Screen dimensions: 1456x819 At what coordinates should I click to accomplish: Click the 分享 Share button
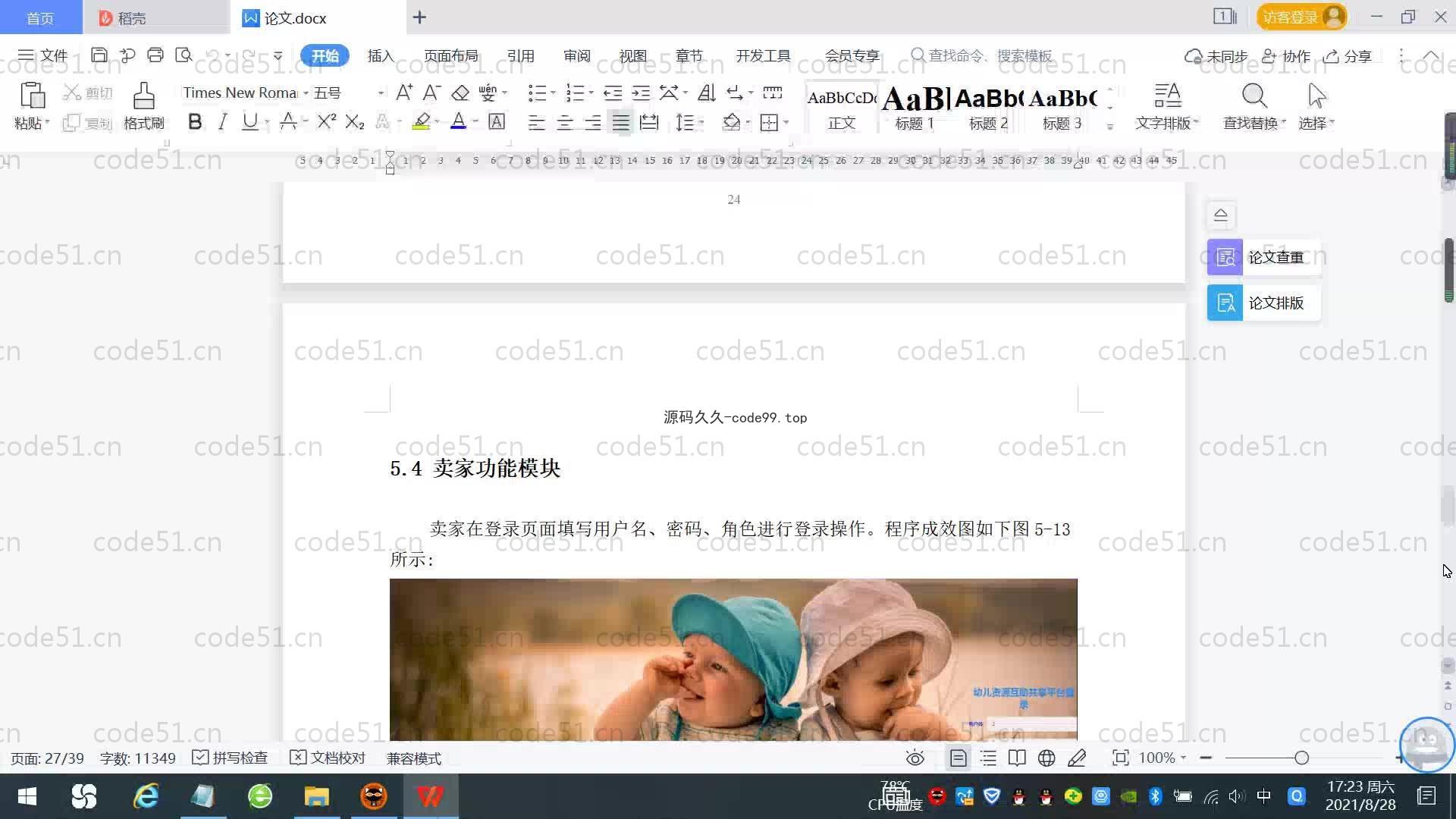1348,56
